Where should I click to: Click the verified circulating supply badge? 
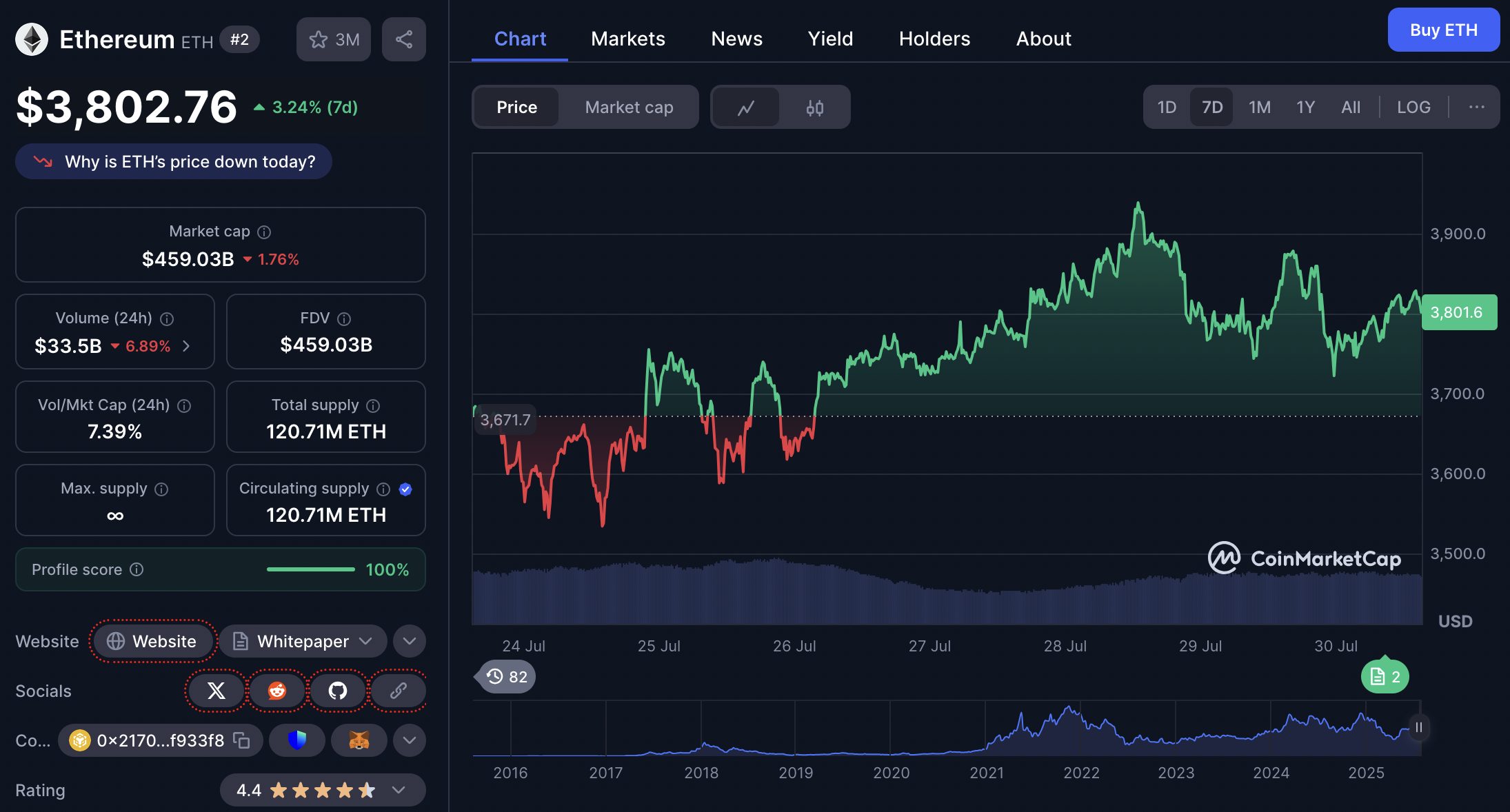click(x=405, y=489)
